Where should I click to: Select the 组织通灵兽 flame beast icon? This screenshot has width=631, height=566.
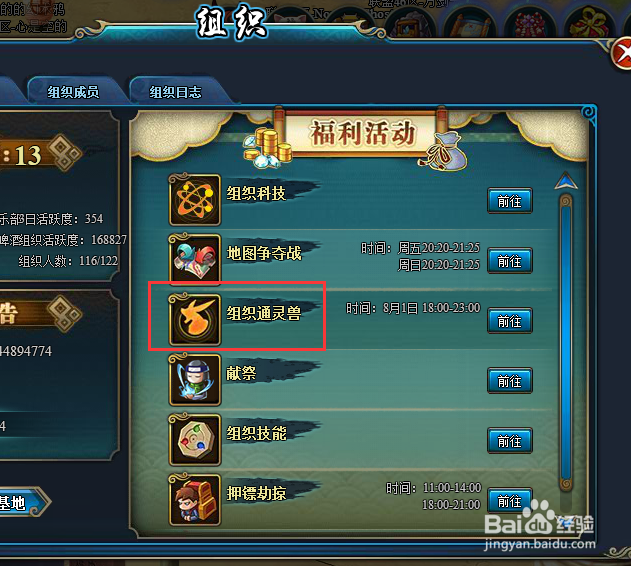[195, 320]
